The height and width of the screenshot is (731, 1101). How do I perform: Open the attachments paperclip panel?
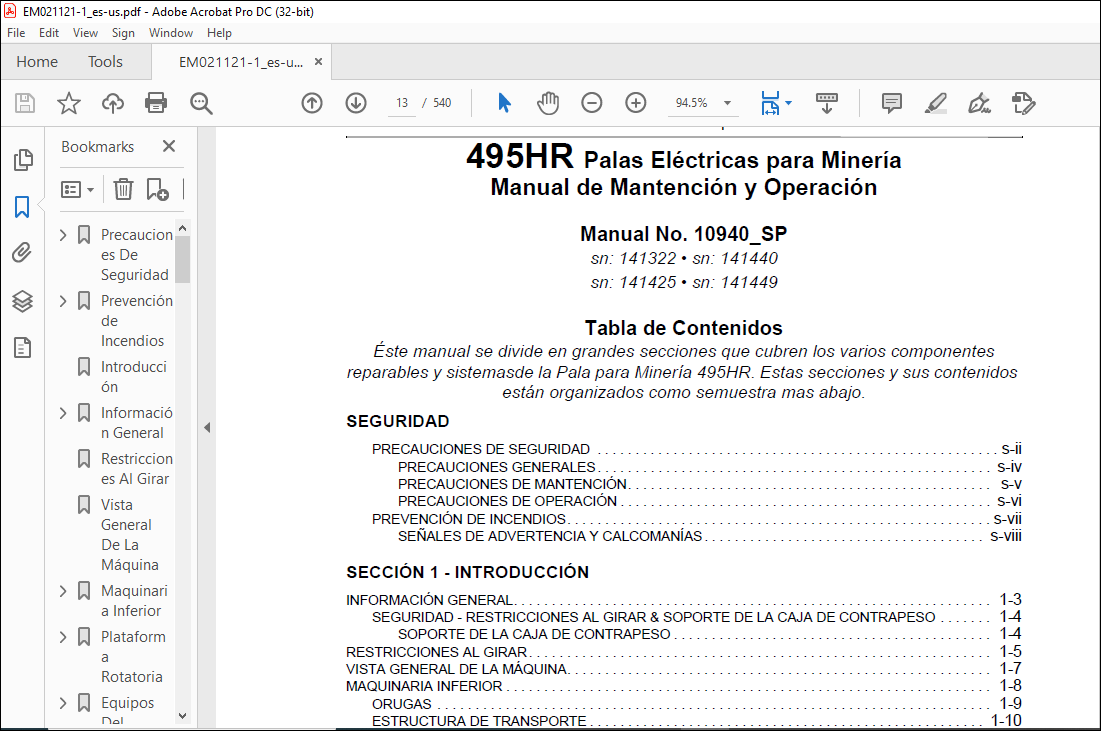tap(22, 253)
